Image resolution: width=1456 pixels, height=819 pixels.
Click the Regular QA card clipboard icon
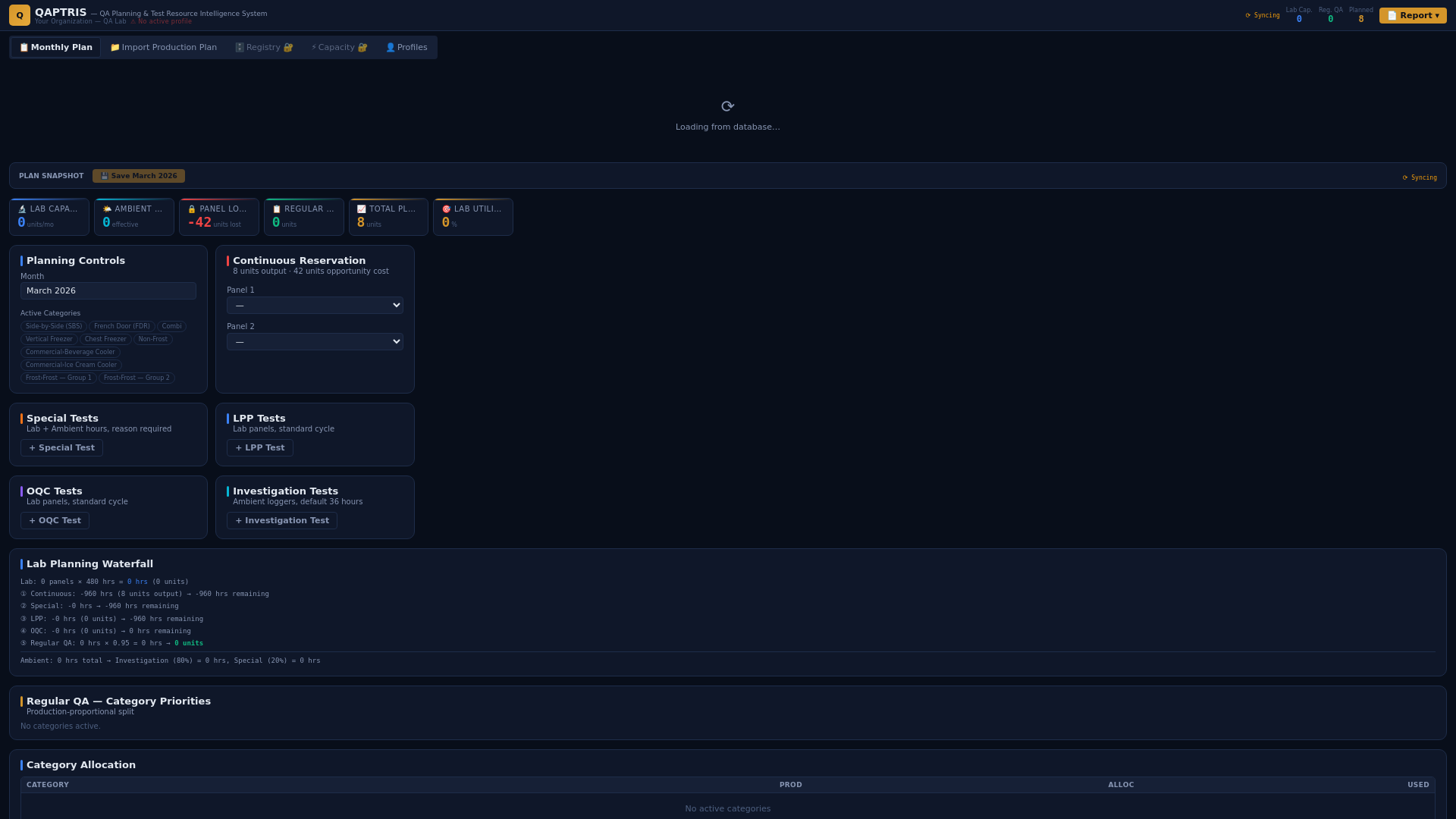click(277, 209)
